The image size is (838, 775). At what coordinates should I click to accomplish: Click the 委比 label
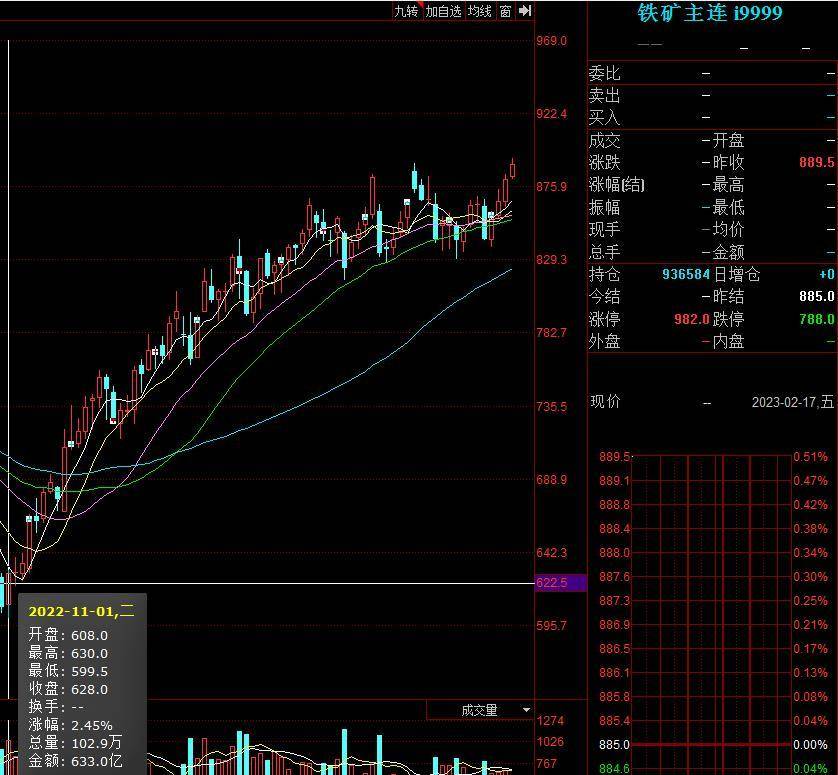604,73
